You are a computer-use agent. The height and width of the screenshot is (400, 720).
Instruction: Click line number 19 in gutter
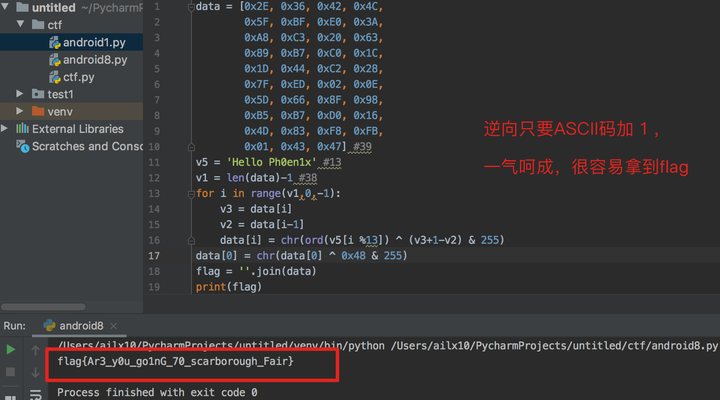tap(154, 287)
